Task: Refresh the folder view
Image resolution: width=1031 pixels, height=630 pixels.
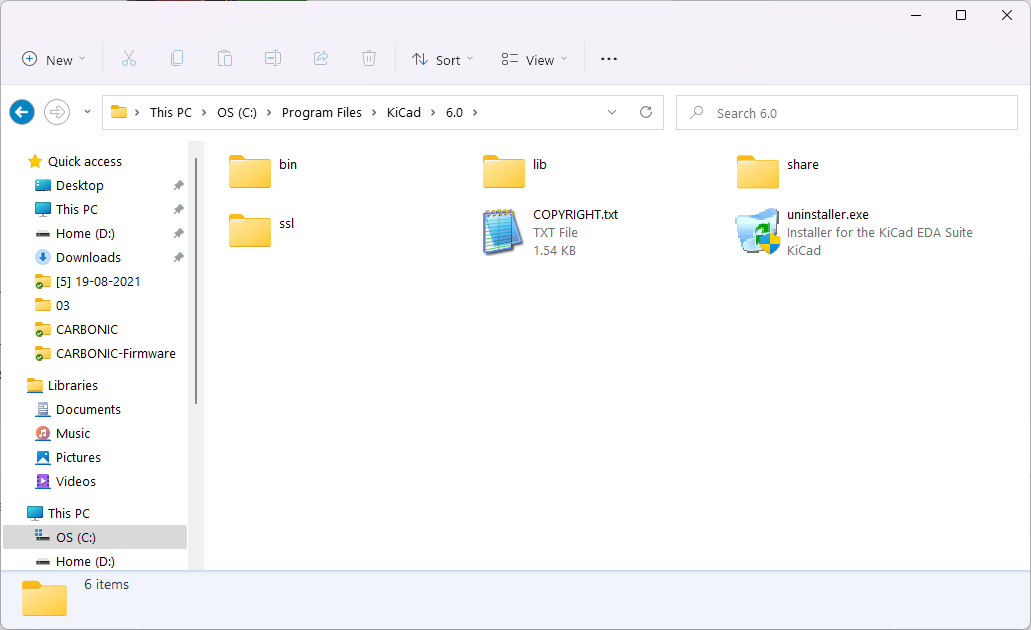Action: [x=646, y=112]
